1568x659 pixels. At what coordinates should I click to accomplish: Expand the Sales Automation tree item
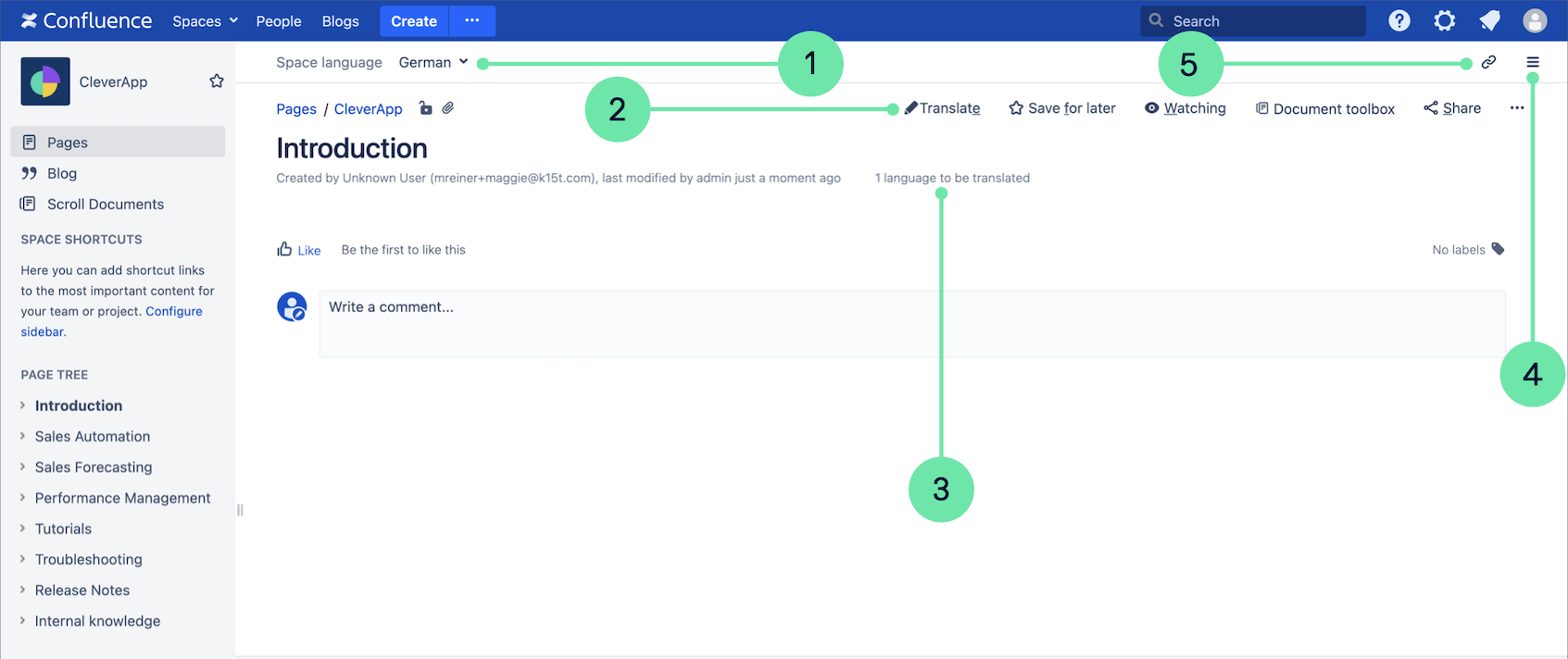tap(23, 436)
